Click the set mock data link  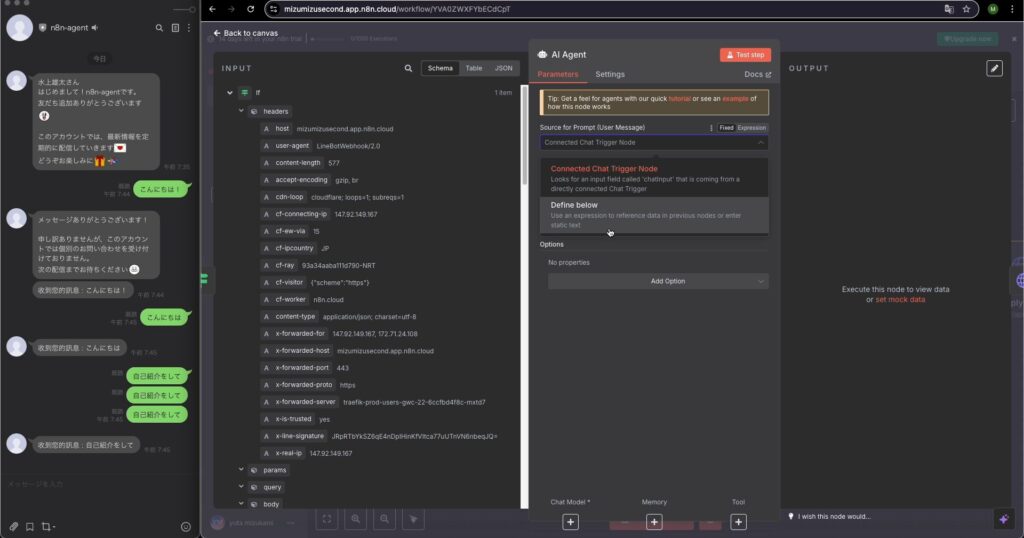(900, 300)
